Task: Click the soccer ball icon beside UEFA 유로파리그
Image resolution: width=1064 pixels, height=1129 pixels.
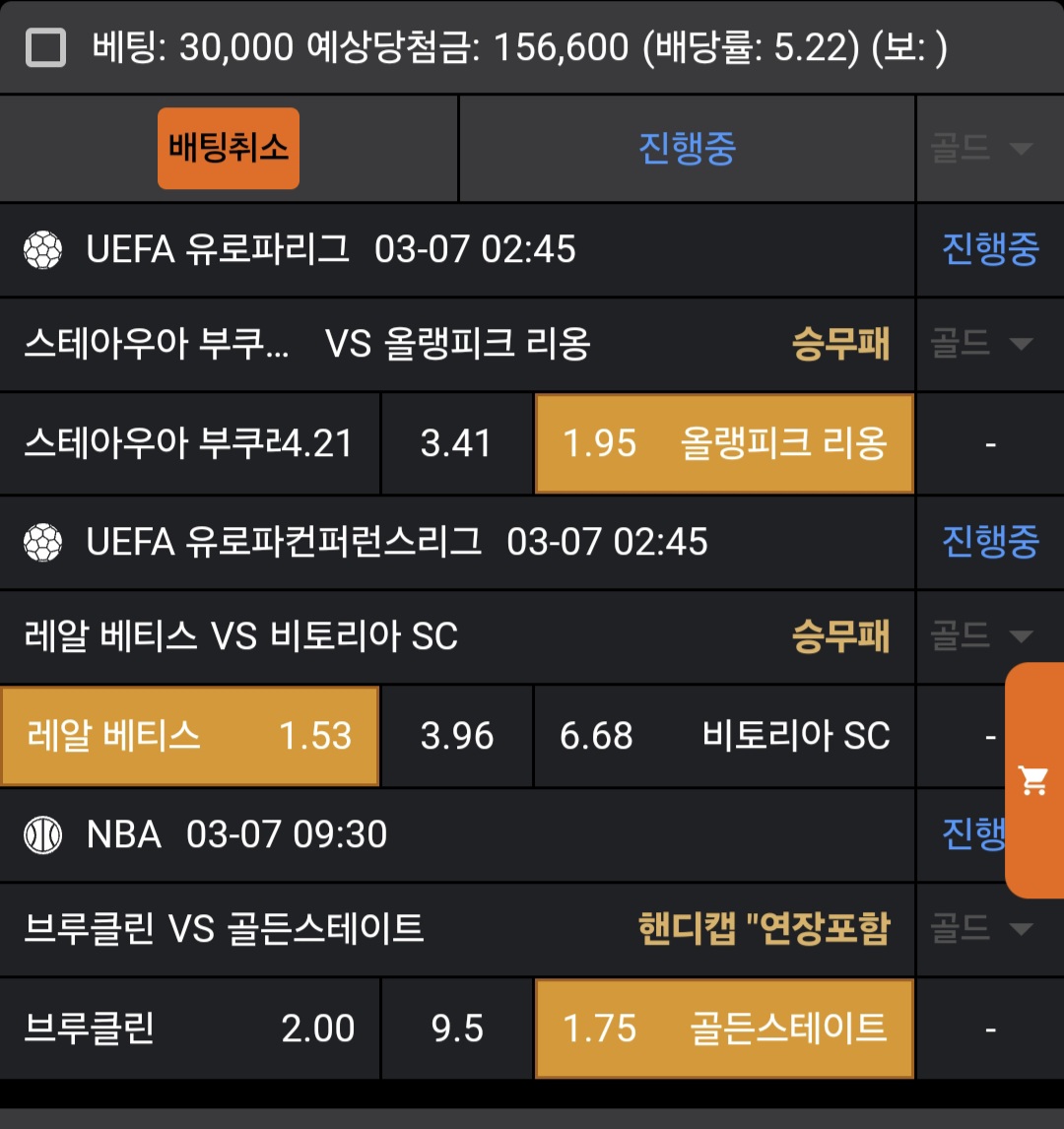Action: click(42, 250)
